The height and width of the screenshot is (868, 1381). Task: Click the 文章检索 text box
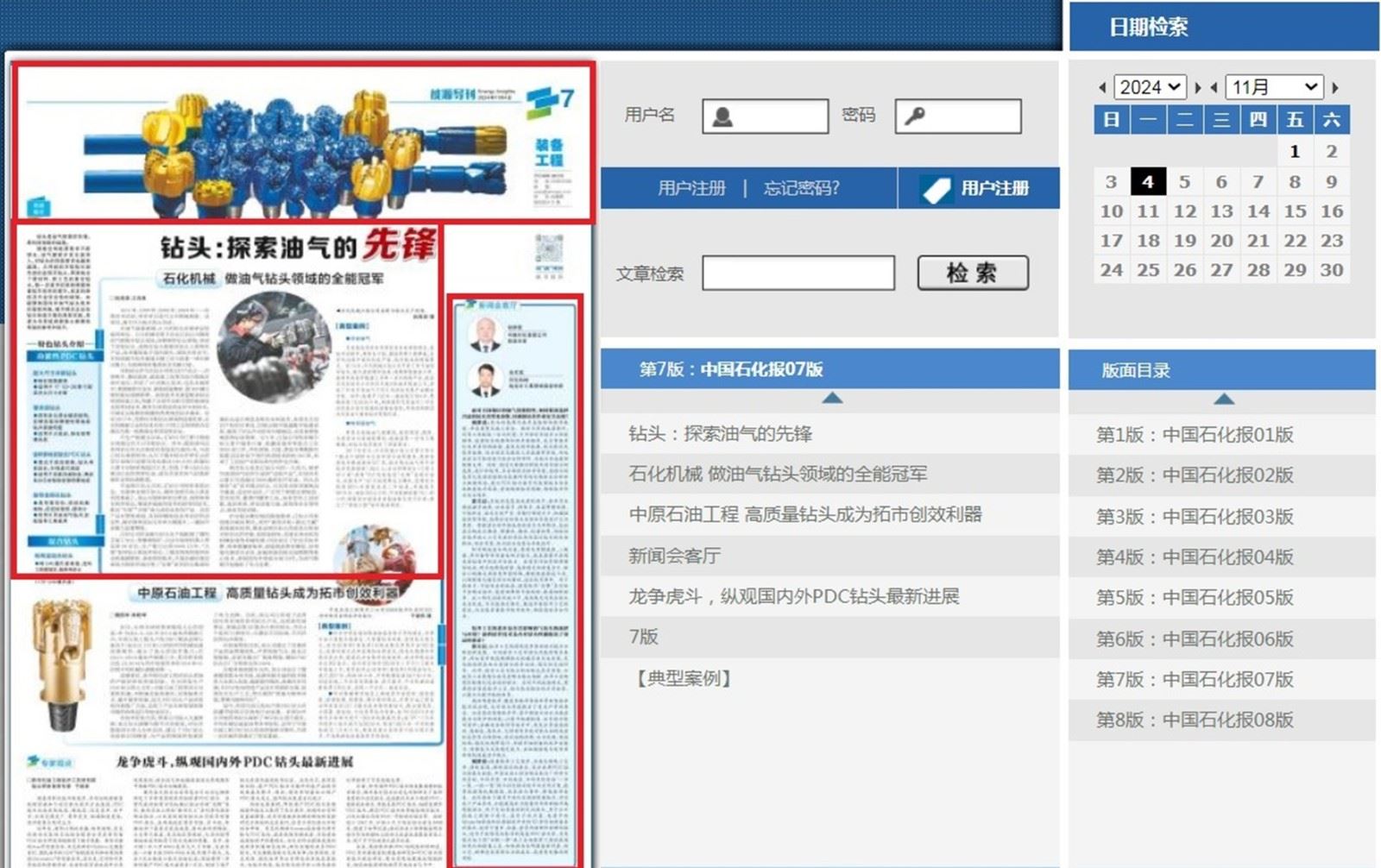pos(798,274)
